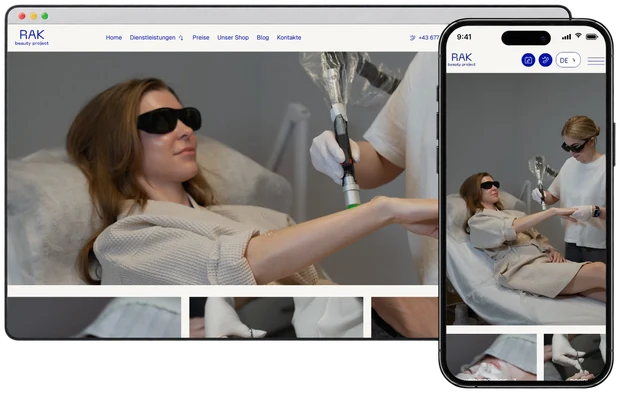This screenshot has height=393, width=620.
Task: Expand the Dienstleistungen dropdown menu
Action: [156, 38]
